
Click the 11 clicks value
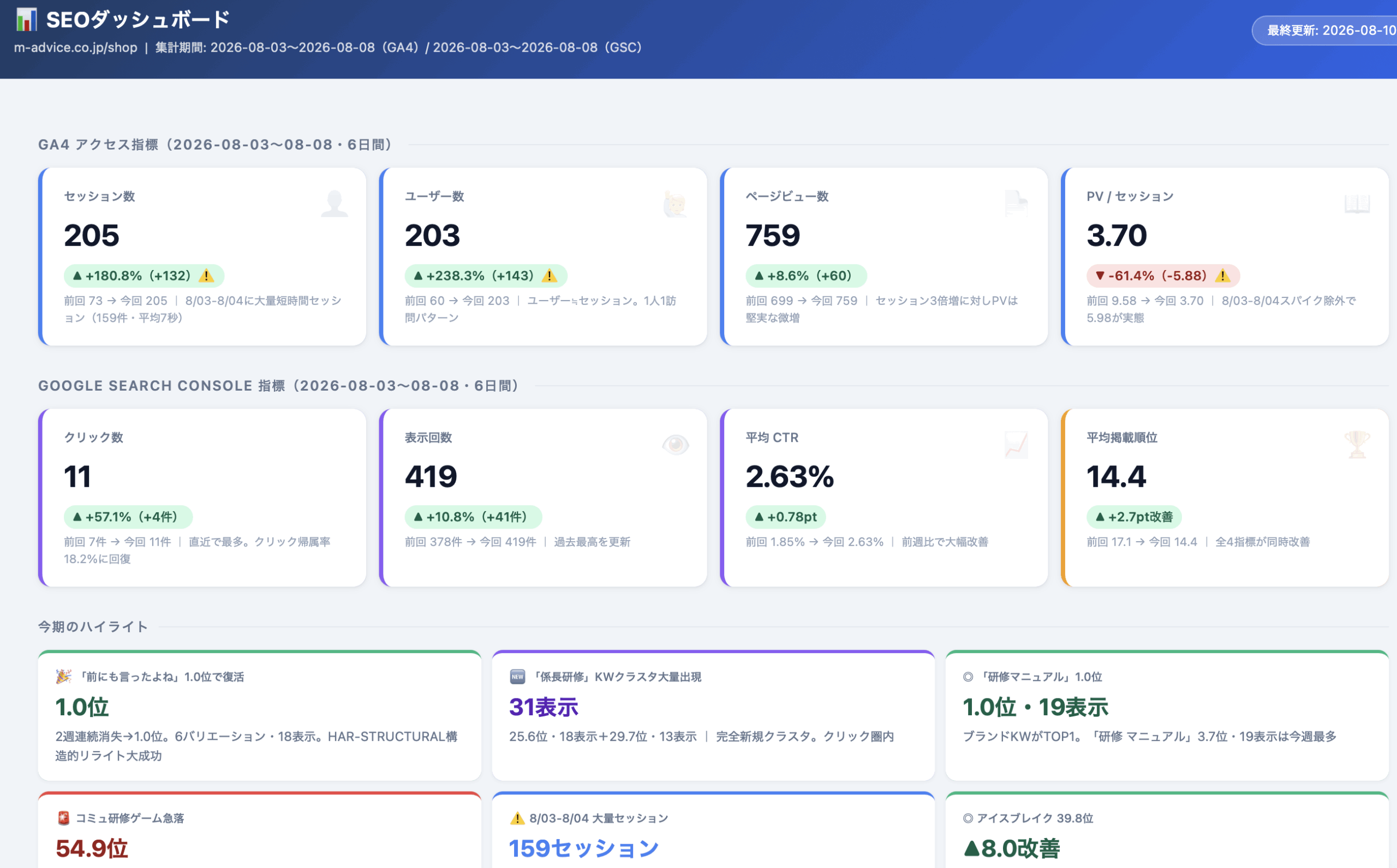point(77,476)
